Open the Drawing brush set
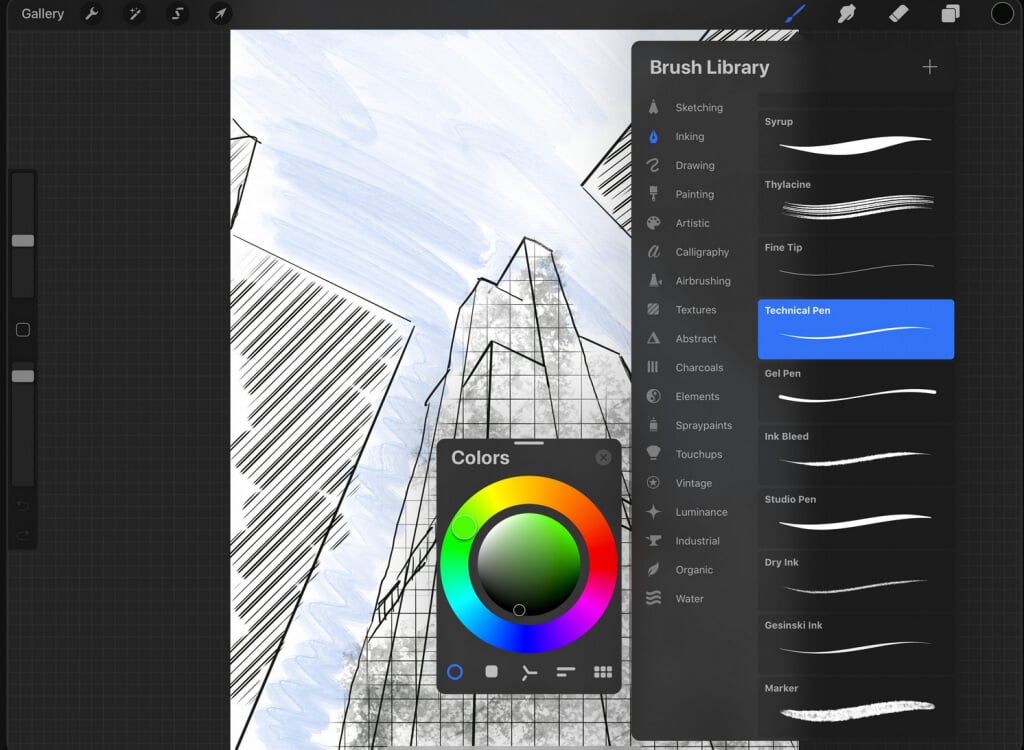The image size is (1024, 750). 694,165
